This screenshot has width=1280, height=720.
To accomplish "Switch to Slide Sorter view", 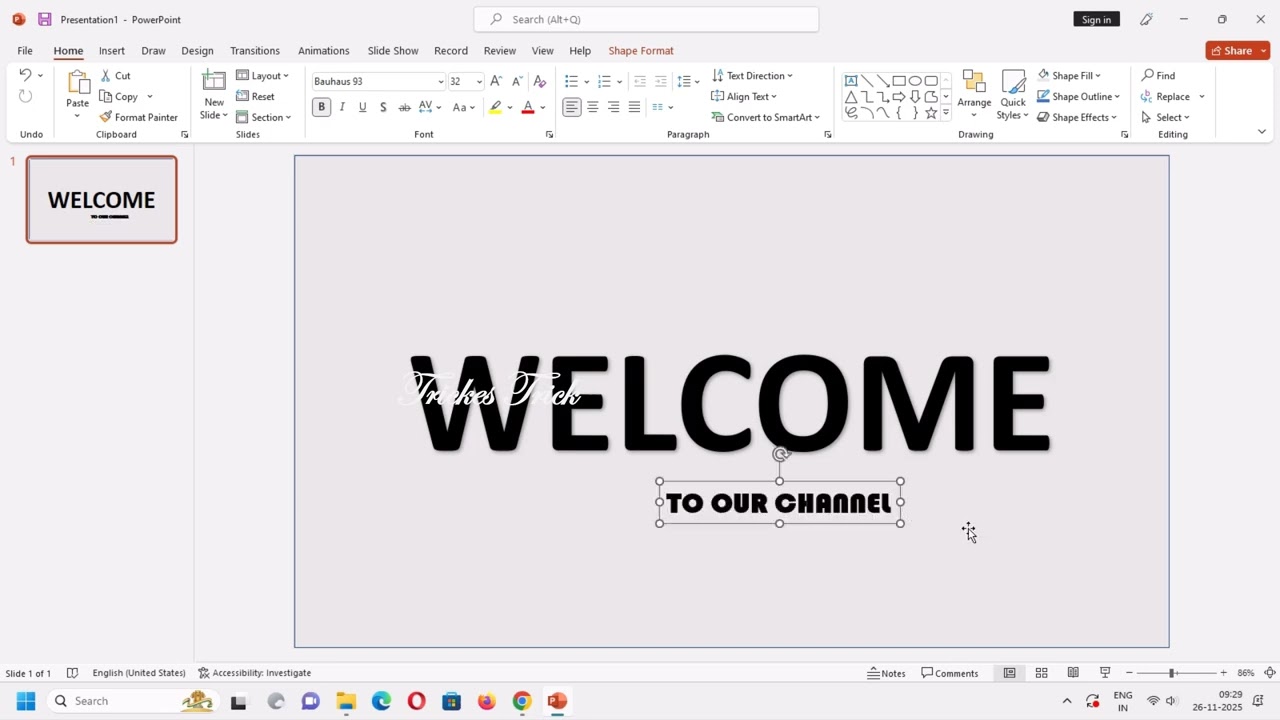I will click(x=1041, y=673).
